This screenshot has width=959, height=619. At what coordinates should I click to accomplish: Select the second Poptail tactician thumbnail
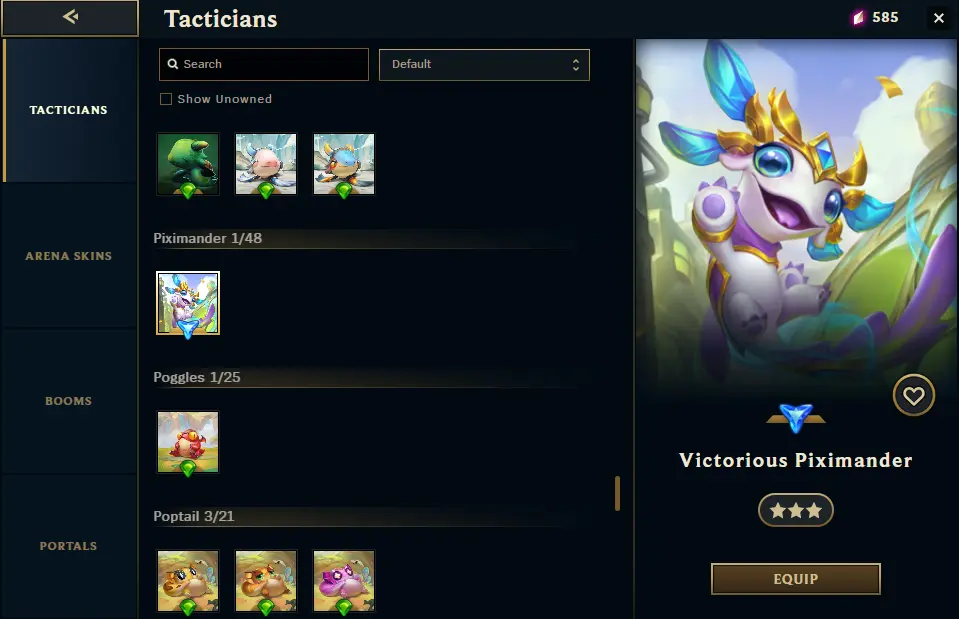tap(266, 581)
